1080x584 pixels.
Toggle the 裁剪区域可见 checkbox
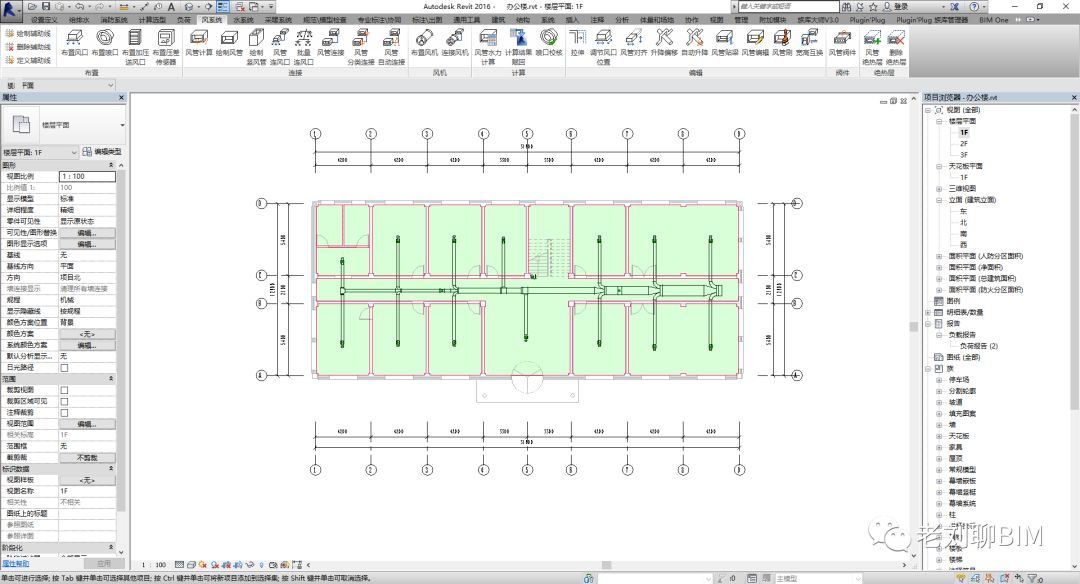[64, 402]
